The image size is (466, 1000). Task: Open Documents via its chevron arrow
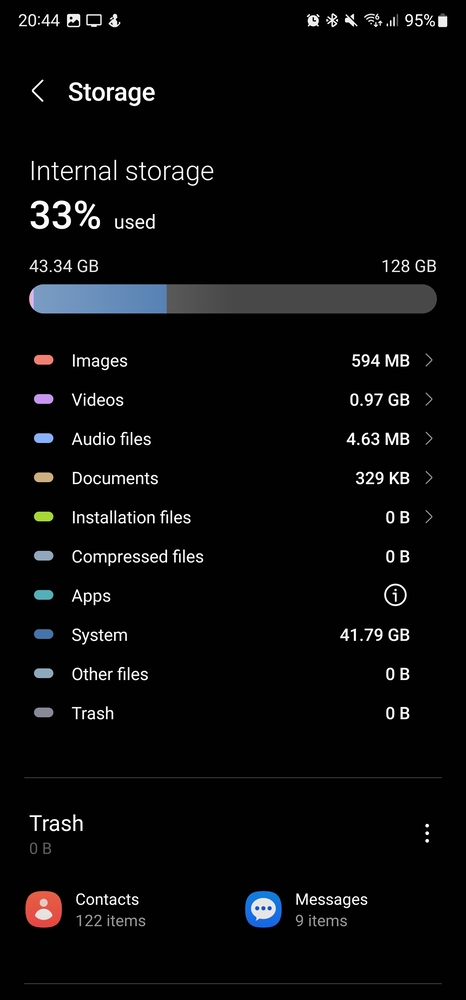click(x=429, y=478)
